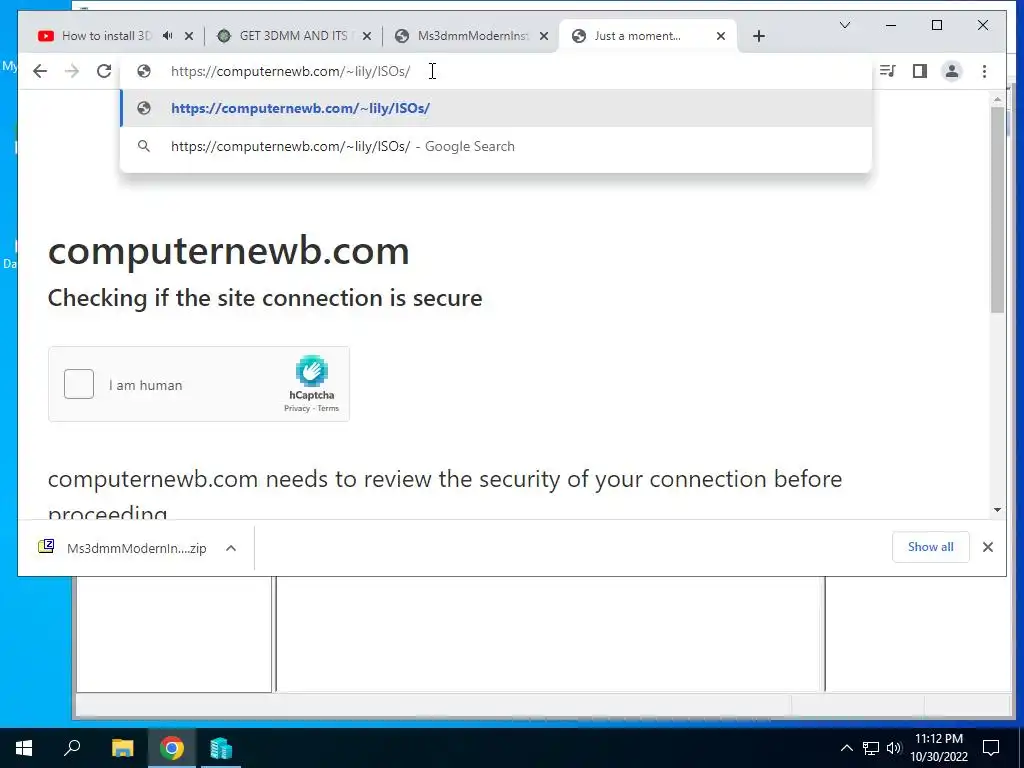This screenshot has width=1024, height=768.
Task: Open the volume speaker tray icon
Action: pos(894,748)
